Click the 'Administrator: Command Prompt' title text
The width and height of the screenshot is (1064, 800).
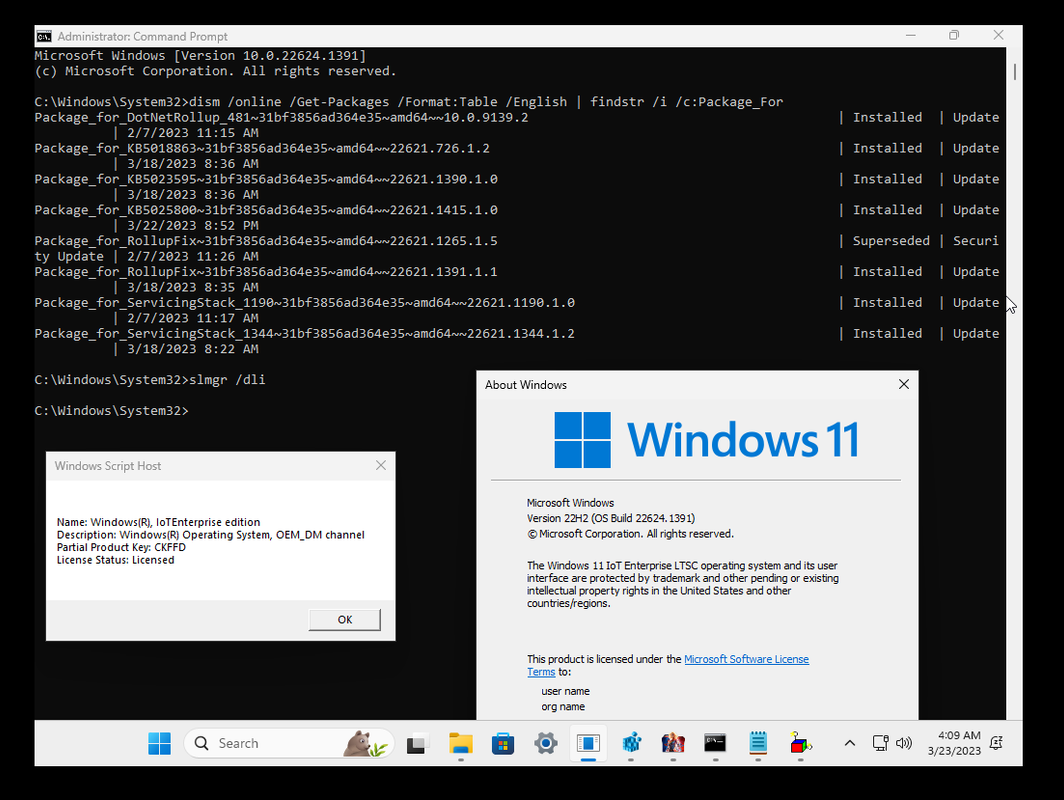point(142,37)
